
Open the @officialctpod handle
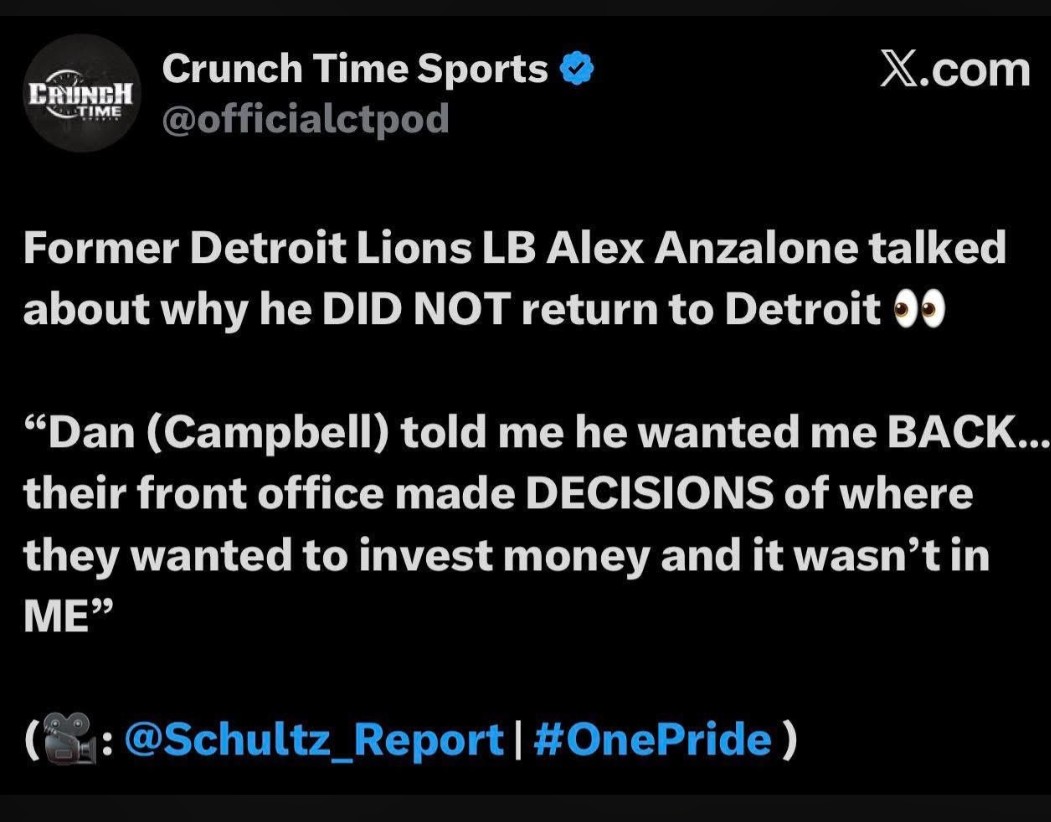(x=305, y=120)
